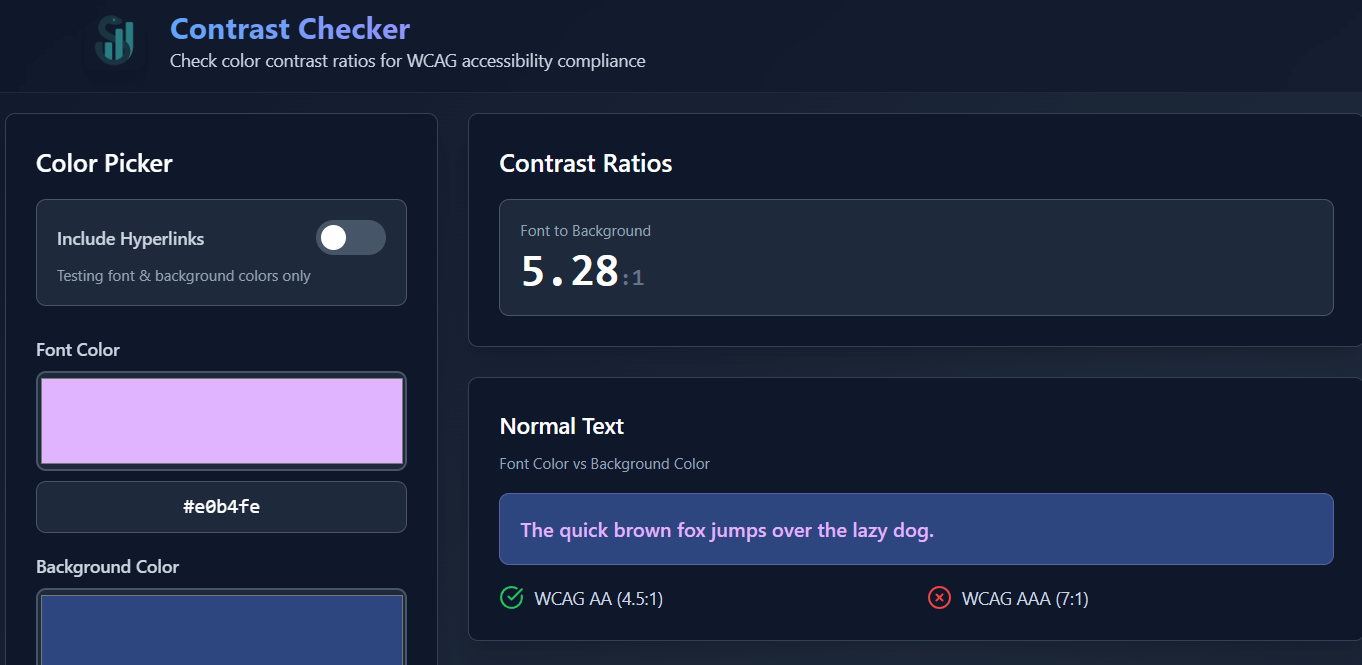Open the blue Background Color swatch
This screenshot has height=665, width=1362.
pos(221,630)
